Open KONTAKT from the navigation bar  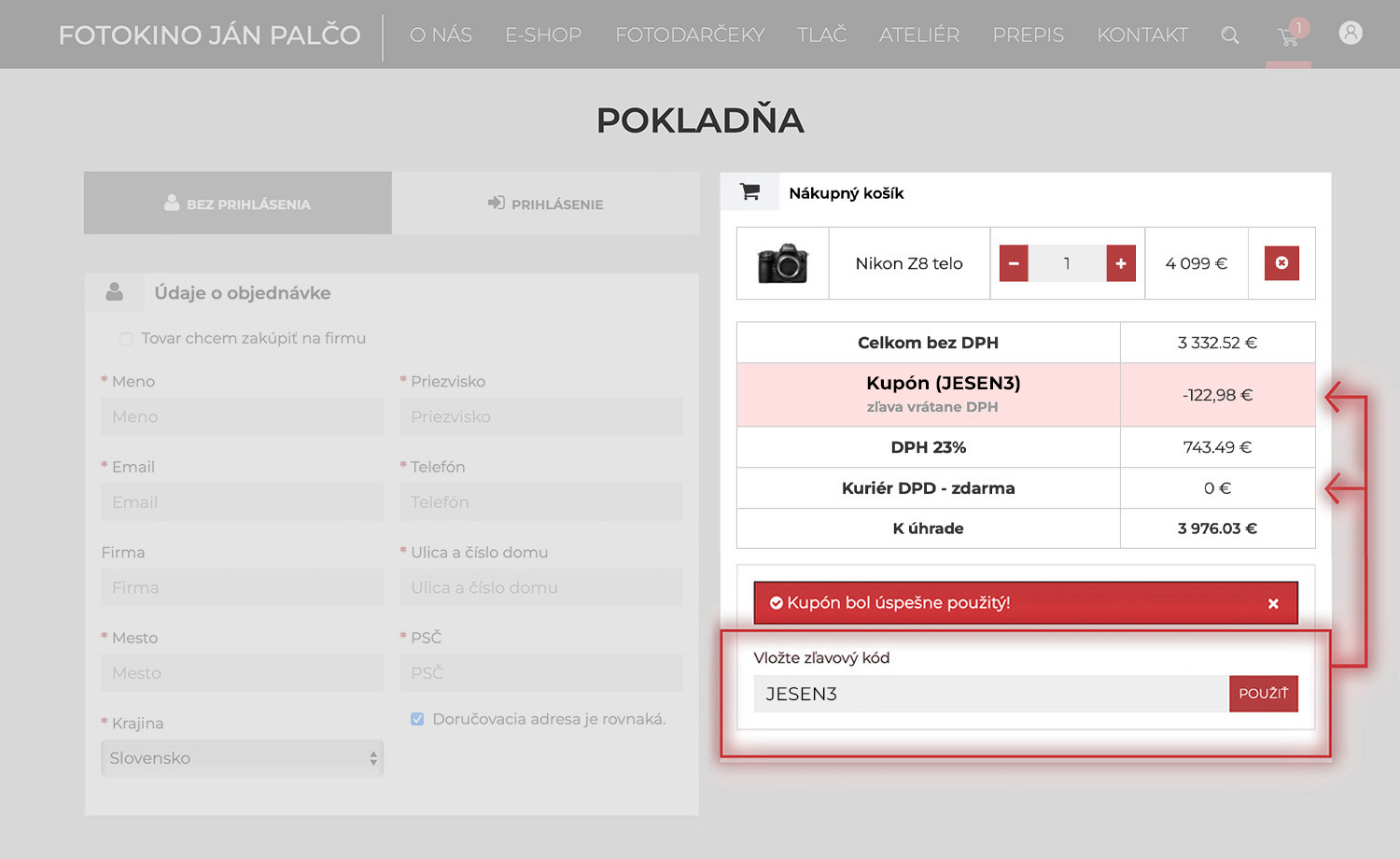1142,35
